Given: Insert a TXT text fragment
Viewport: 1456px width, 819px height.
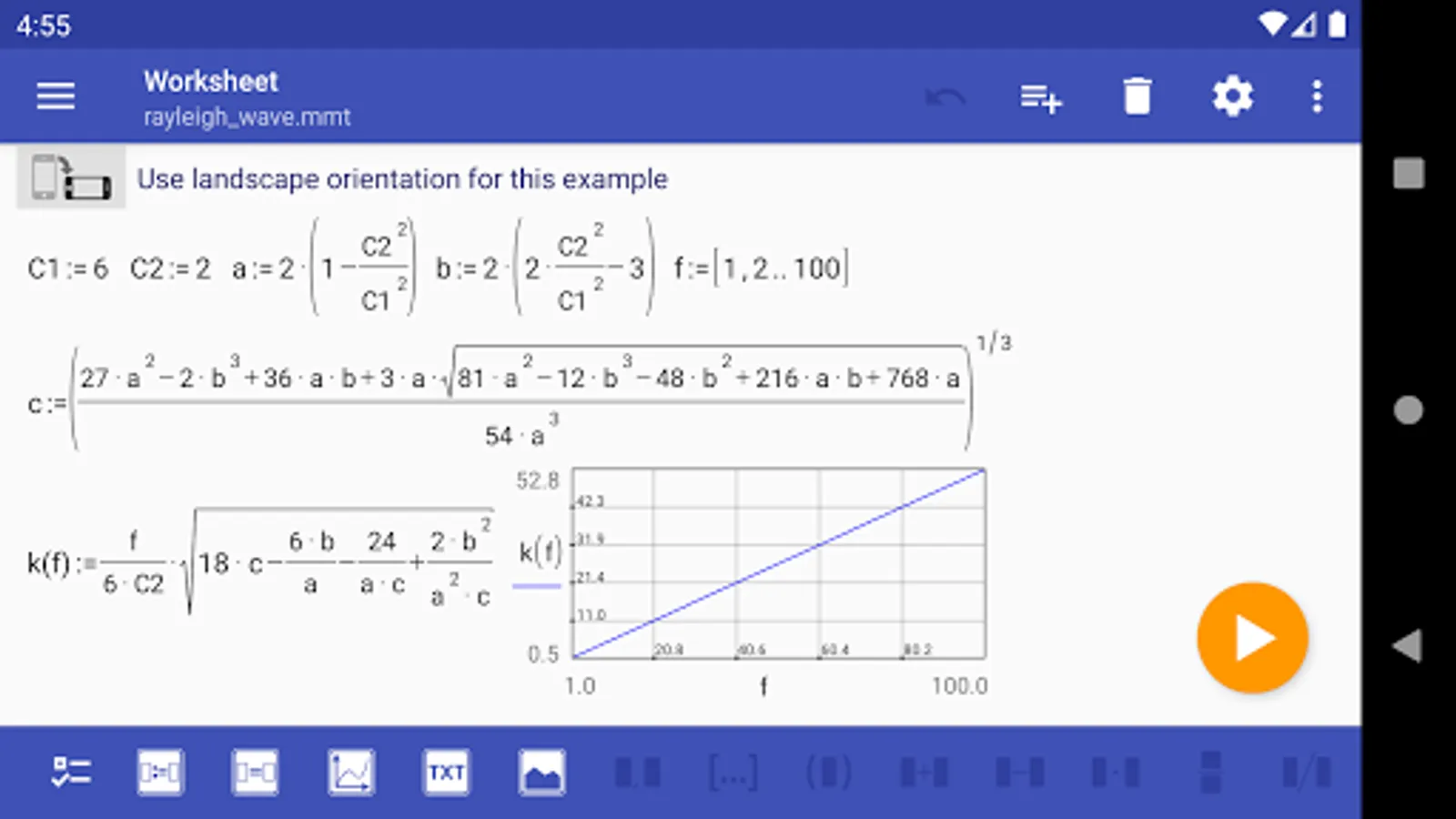Looking at the screenshot, I should point(446,773).
